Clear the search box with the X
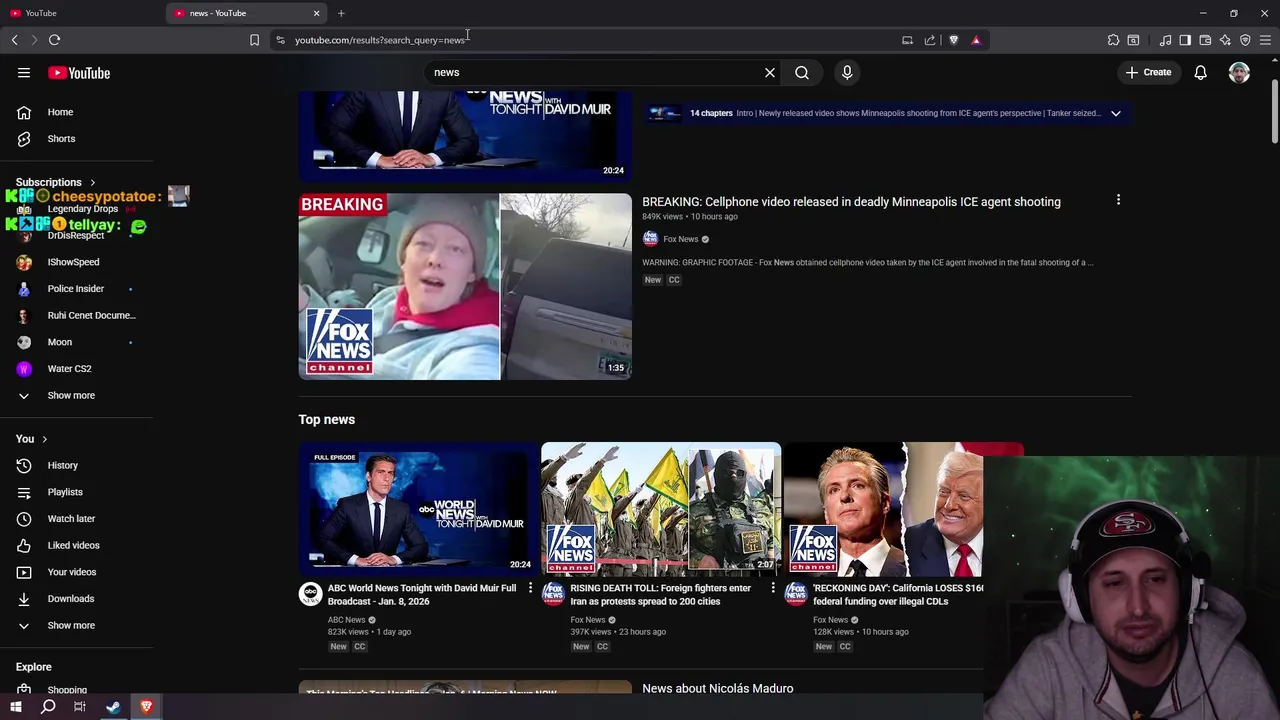The height and width of the screenshot is (720, 1280). coord(770,72)
